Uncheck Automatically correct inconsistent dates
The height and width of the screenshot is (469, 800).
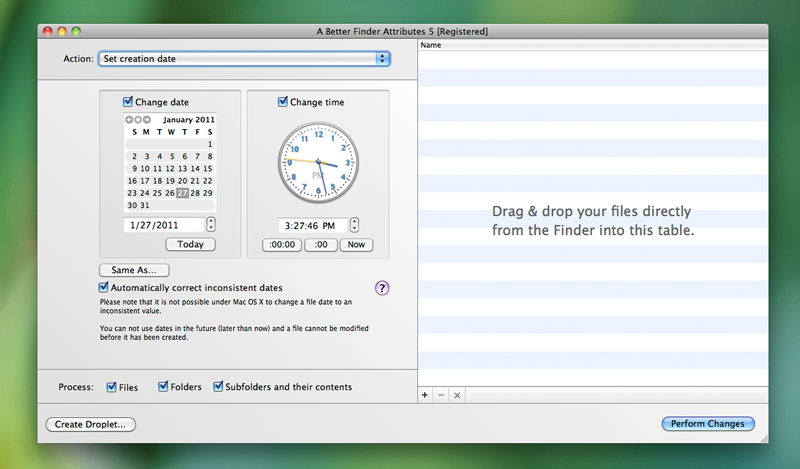[x=104, y=287]
